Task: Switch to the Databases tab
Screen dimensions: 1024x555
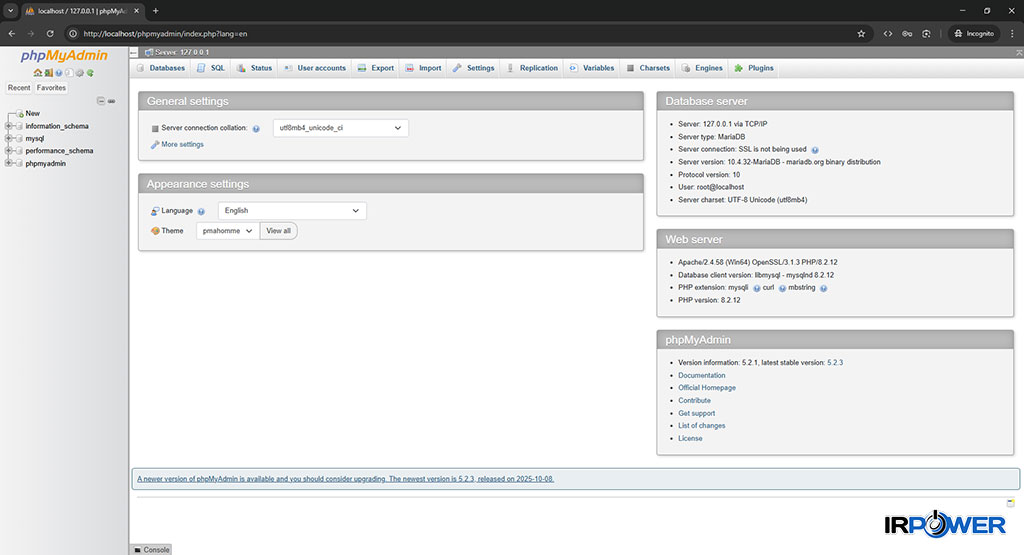Action: (x=161, y=68)
